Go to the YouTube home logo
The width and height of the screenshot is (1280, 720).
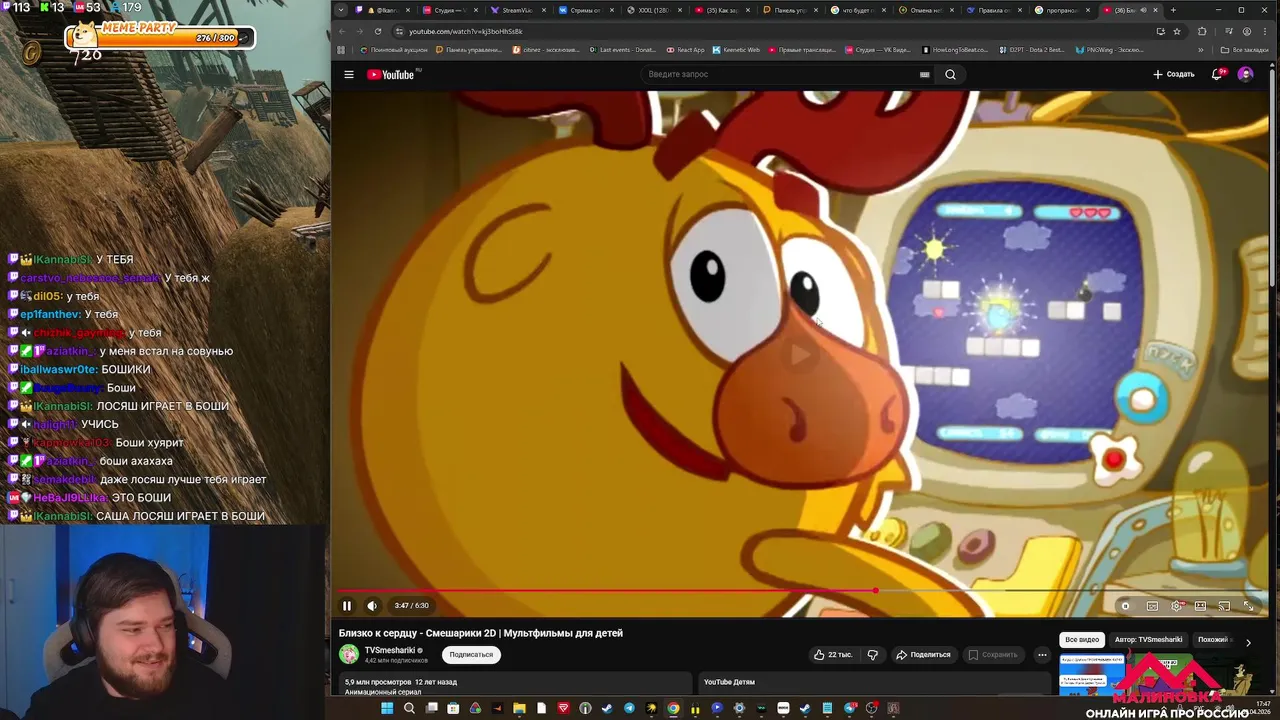coord(391,74)
